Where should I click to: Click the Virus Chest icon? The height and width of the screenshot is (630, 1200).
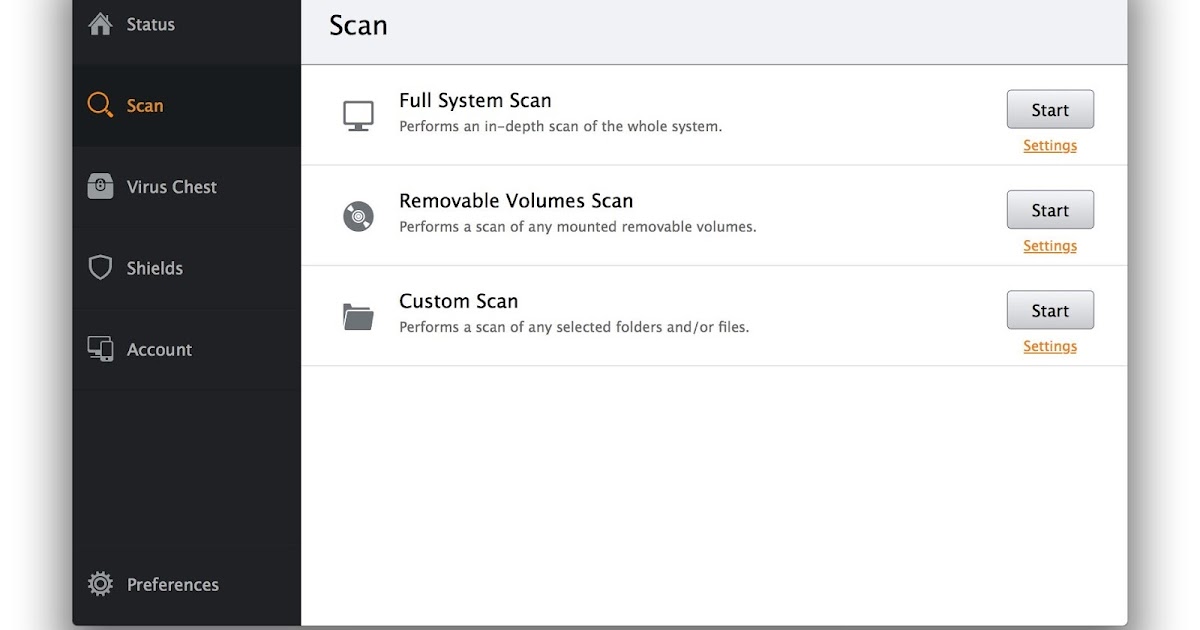coord(100,186)
